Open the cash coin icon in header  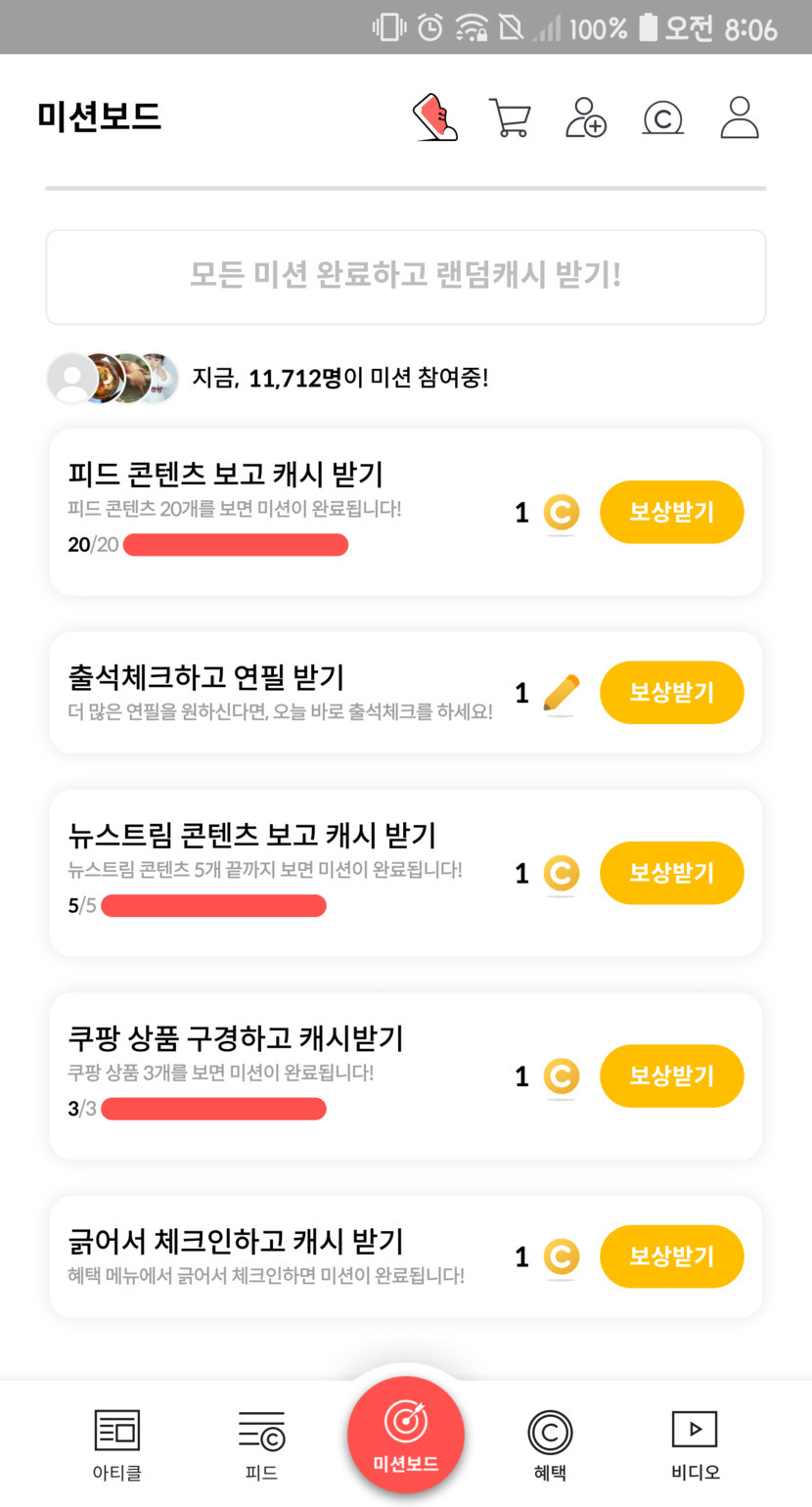(662, 118)
